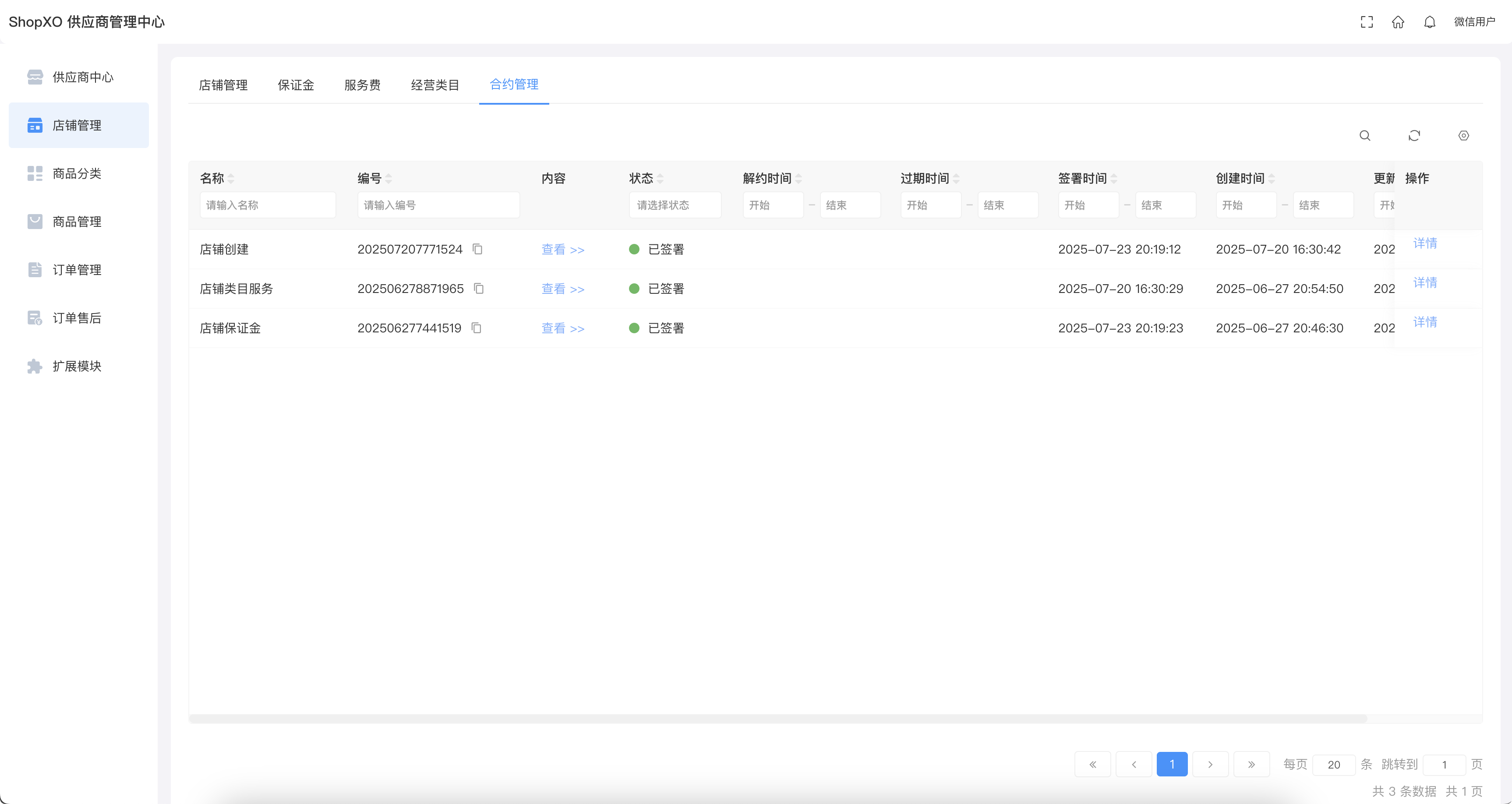Viewport: 1512px width, 804px height.
Task: Copy contract number 202506278871965
Action: click(x=479, y=289)
